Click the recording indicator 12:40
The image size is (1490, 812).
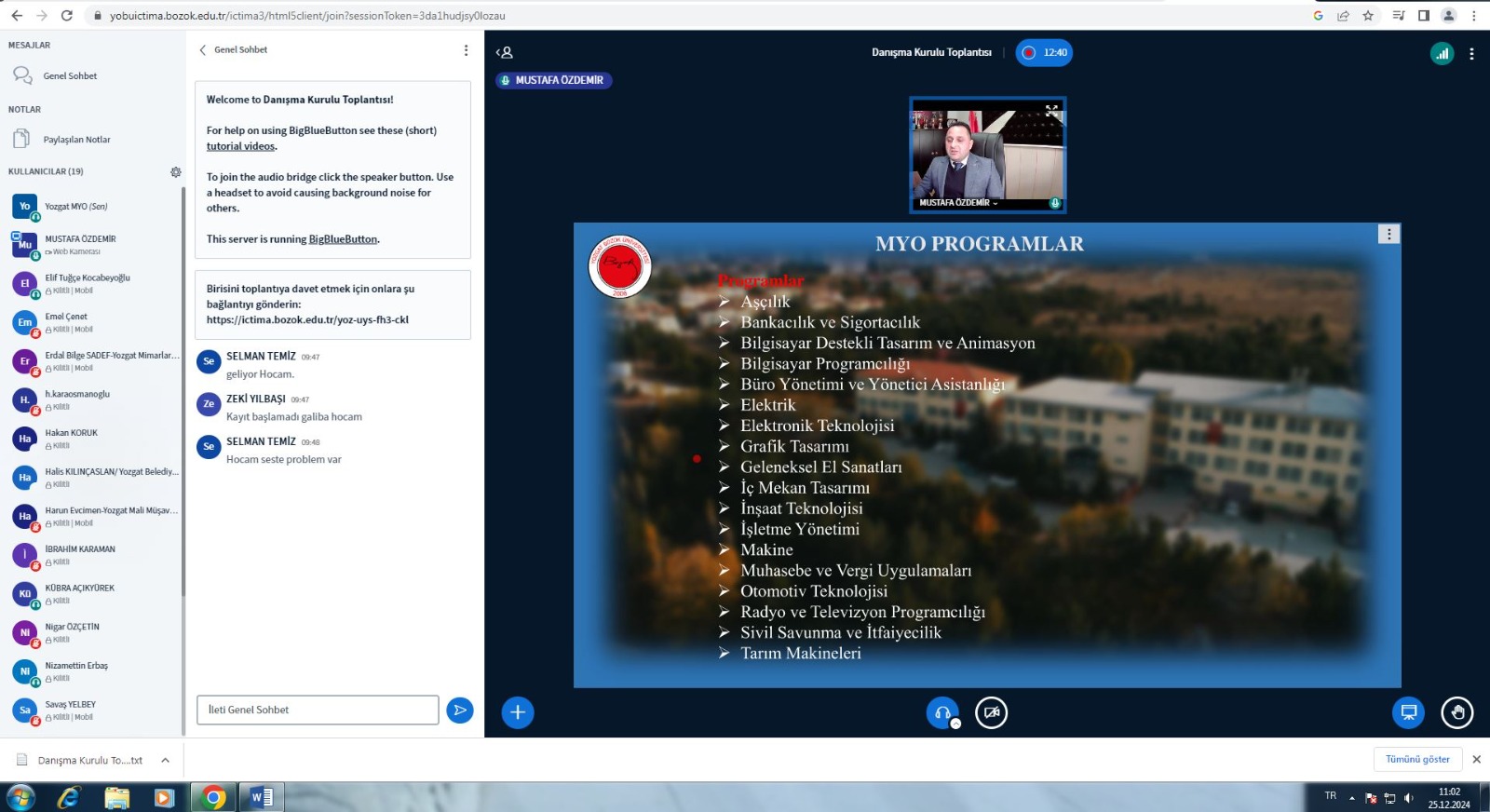1044,53
